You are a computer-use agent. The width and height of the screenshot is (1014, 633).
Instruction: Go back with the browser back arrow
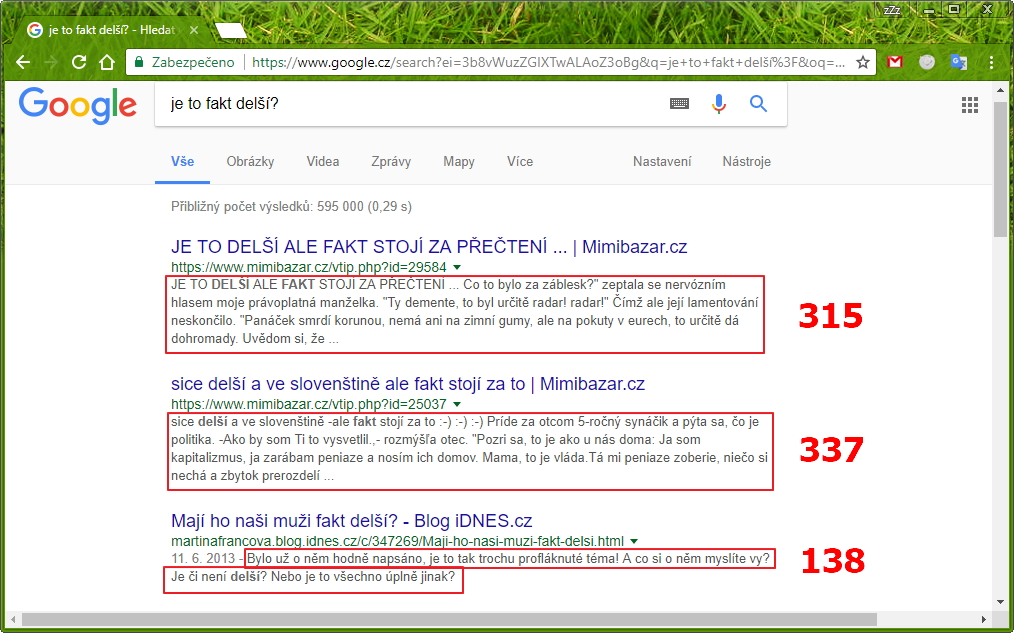(23, 62)
